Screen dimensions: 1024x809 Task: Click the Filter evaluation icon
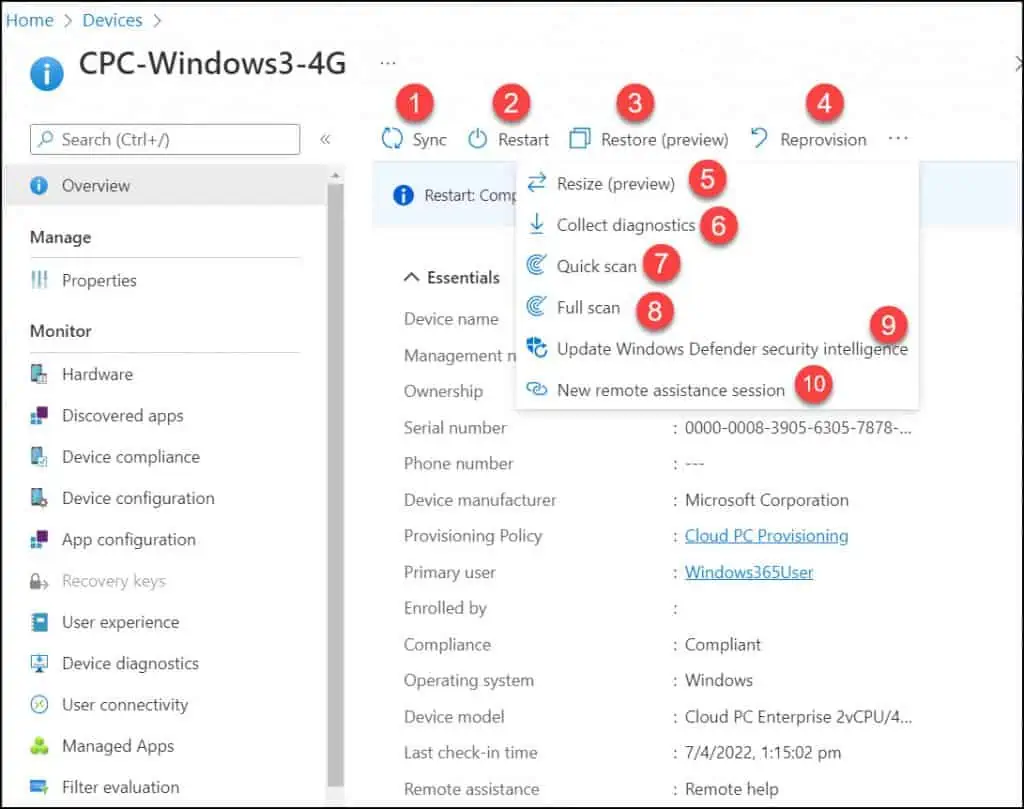(39, 787)
